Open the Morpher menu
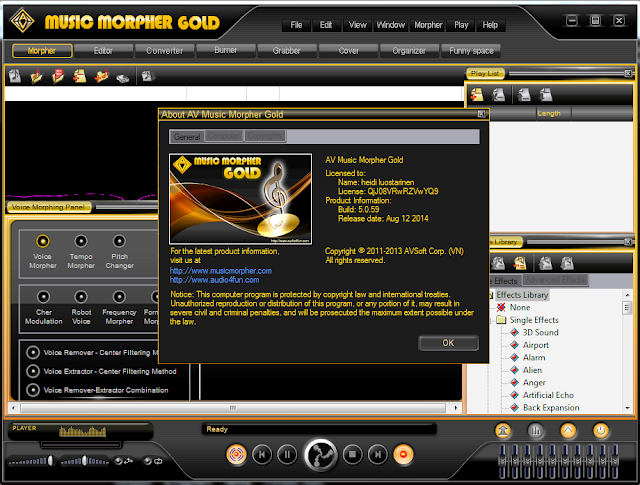 click(x=428, y=25)
